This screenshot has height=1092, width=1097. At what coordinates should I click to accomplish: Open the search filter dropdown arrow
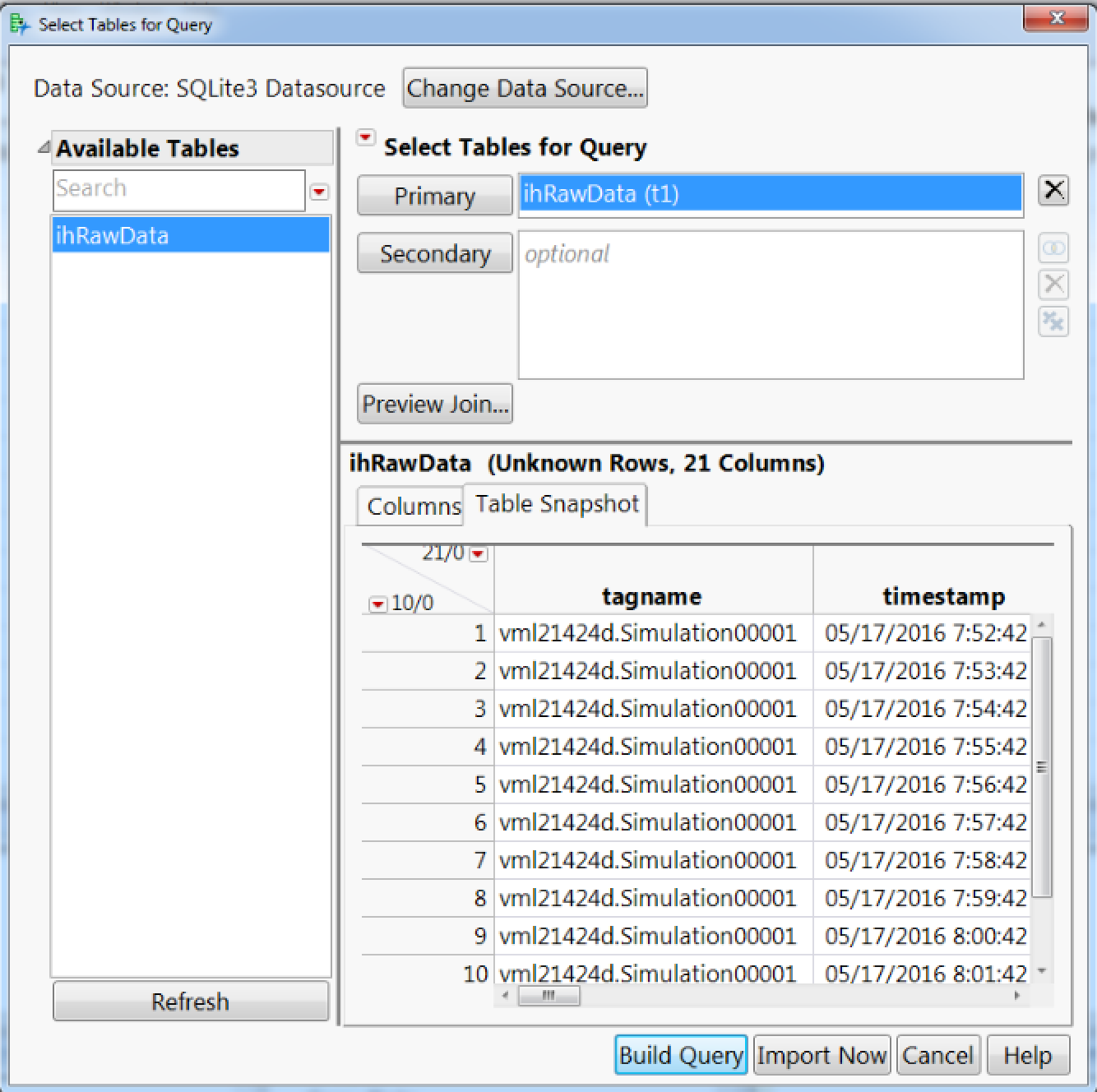click(319, 192)
